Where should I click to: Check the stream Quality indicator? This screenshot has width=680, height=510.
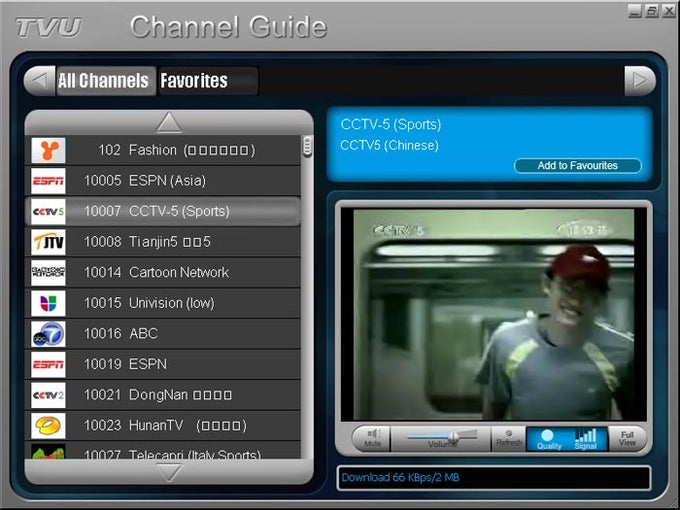pos(549,439)
